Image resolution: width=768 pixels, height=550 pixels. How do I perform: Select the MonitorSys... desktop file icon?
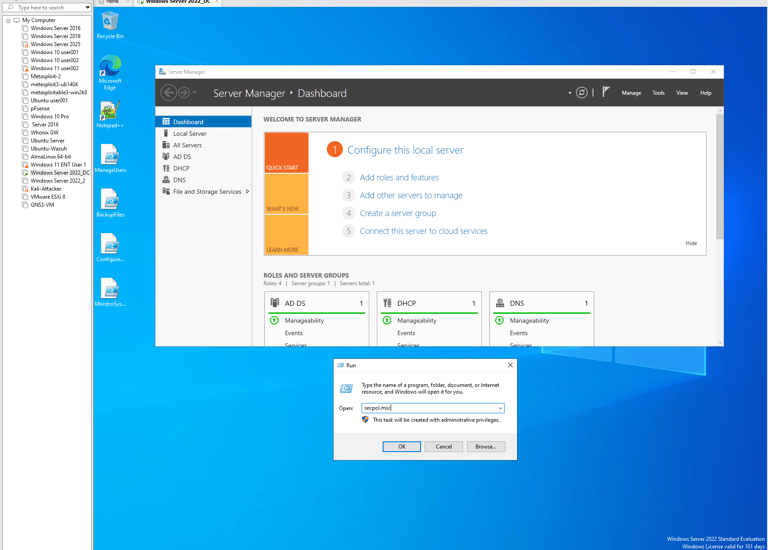(x=110, y=292)
